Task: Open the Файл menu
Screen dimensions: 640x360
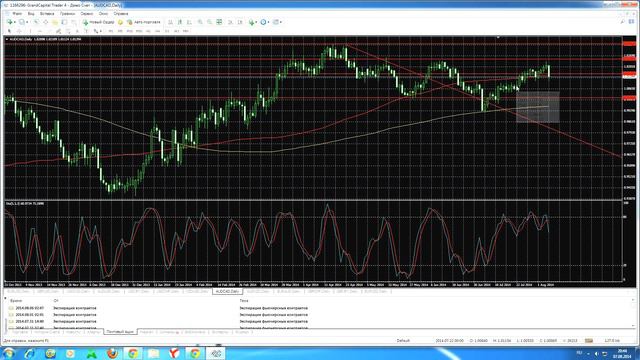Action: 17,13
